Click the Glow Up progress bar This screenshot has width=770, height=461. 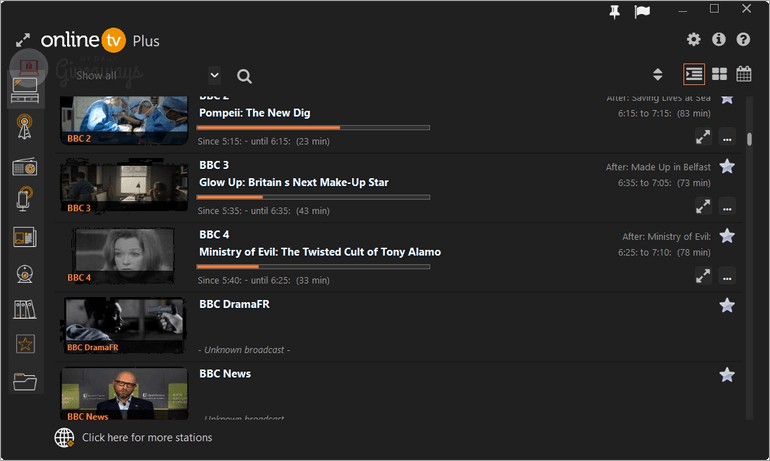click(x=313, y=197)
